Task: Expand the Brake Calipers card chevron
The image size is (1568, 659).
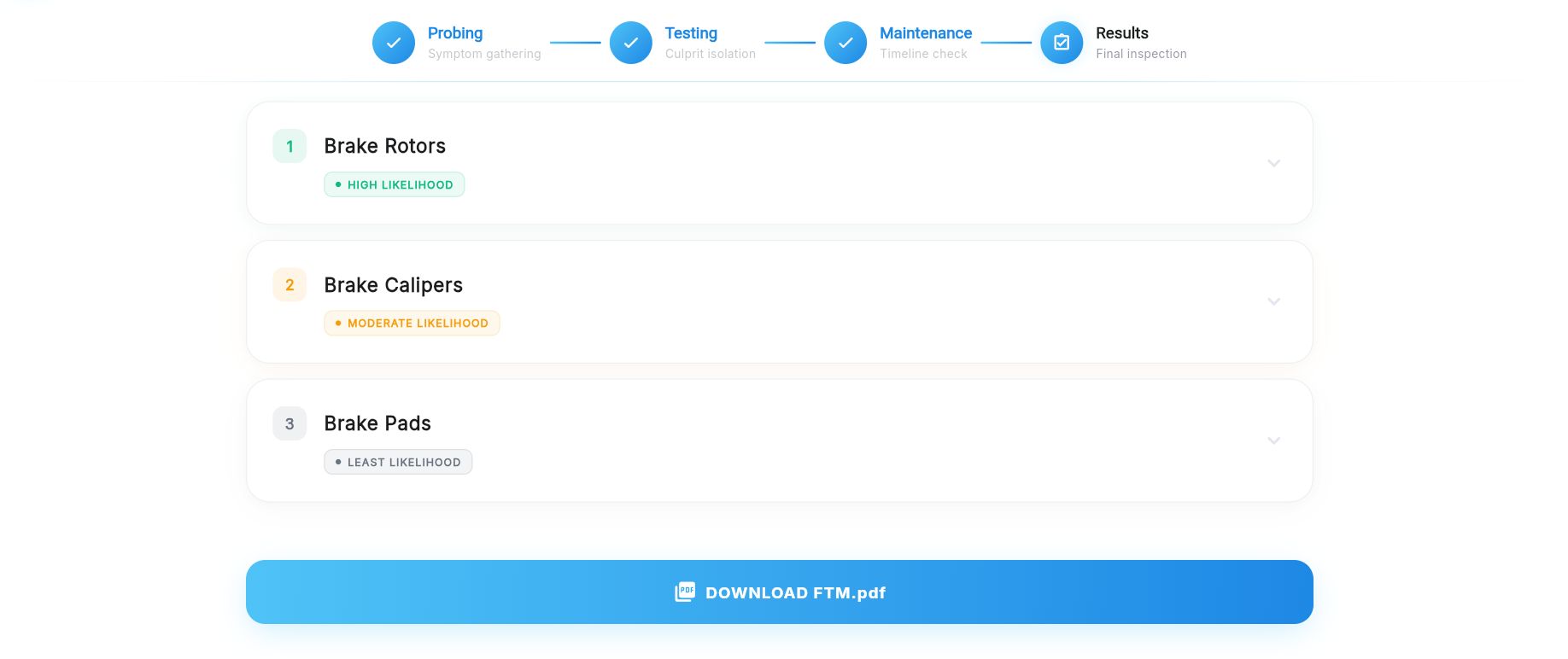Action: [1273, 301]
